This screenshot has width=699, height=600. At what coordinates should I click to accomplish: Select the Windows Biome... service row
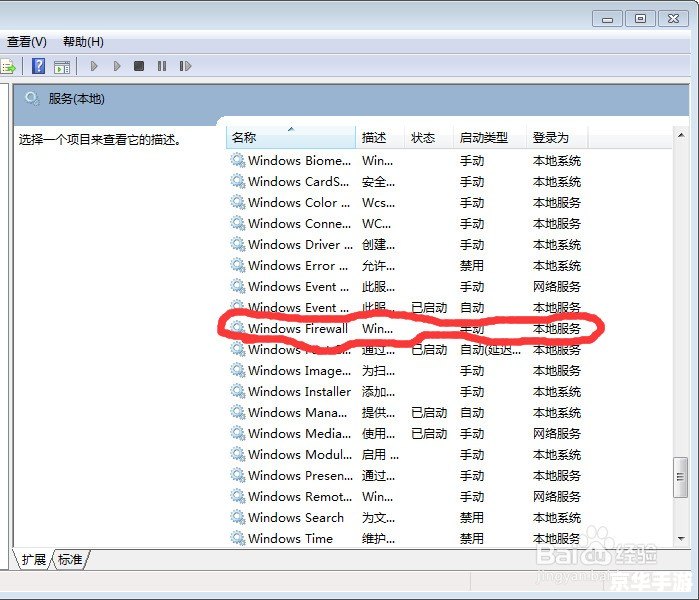pos(406,160)
